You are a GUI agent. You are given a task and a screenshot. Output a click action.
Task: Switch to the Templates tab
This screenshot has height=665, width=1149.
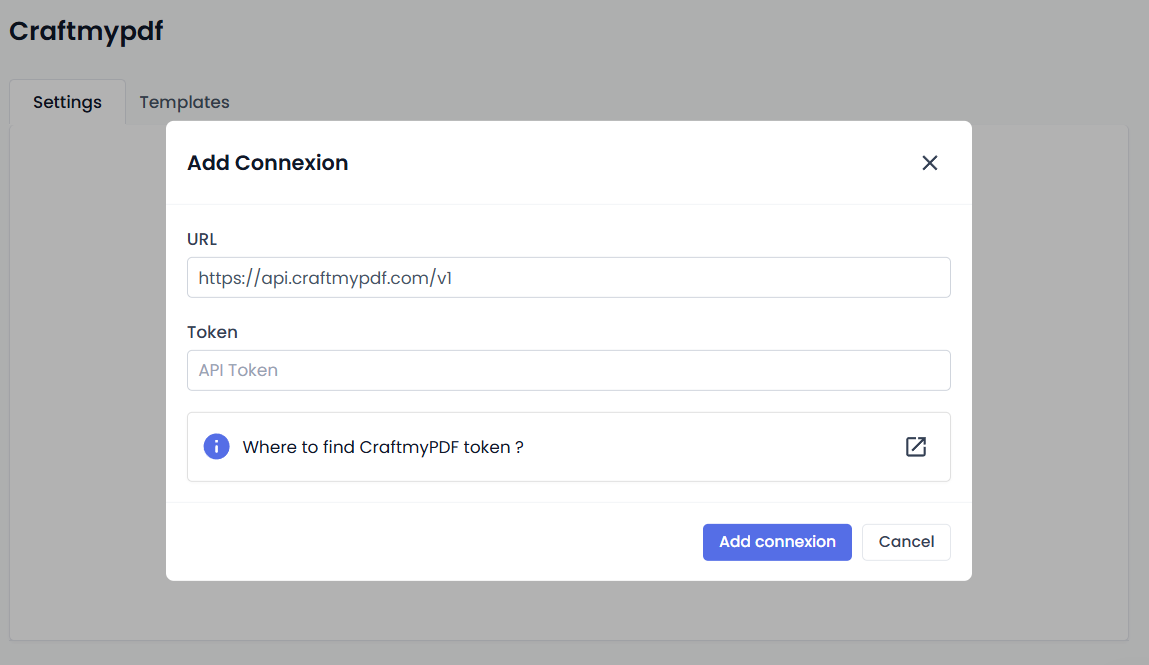pos(185,102)
